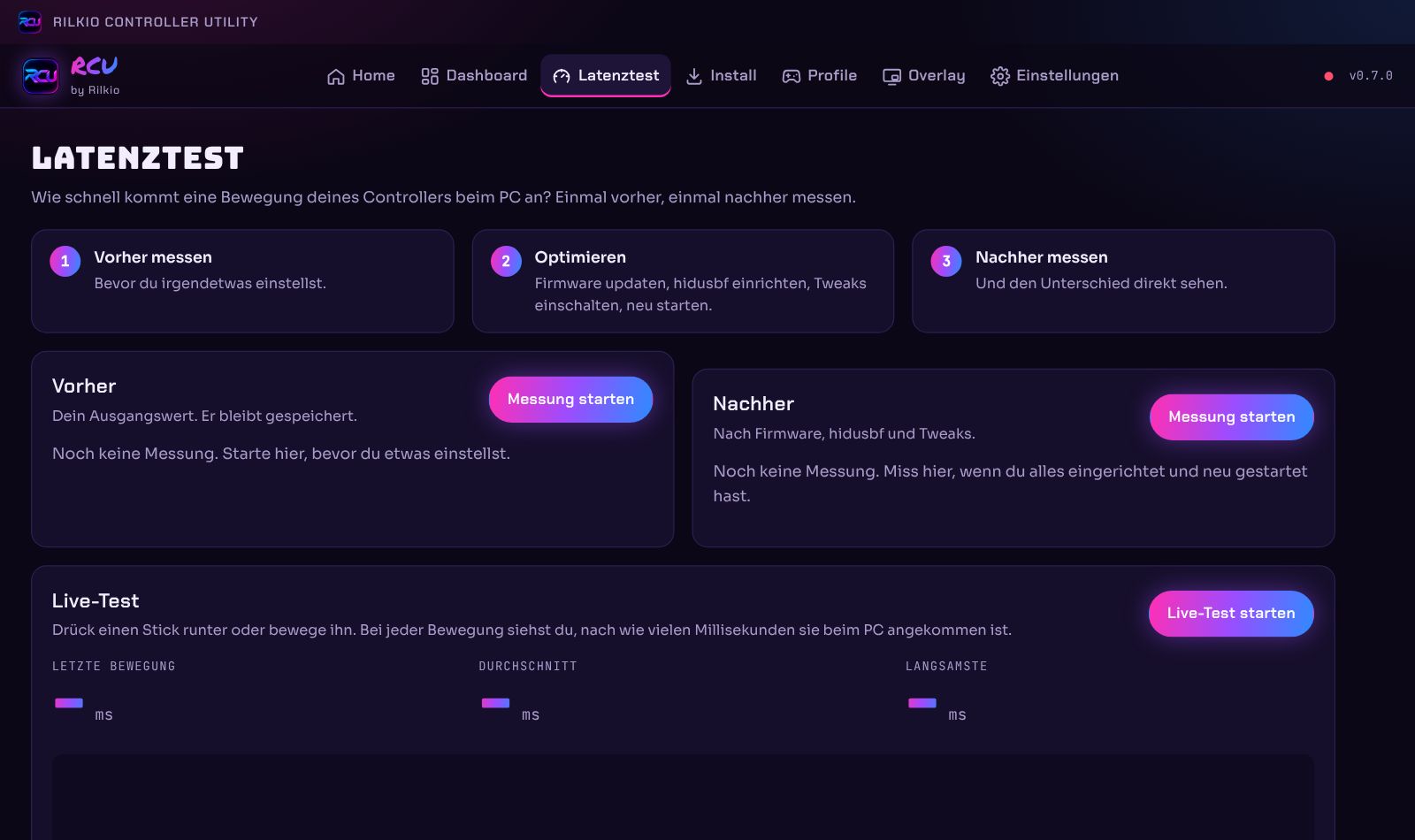
Task: Click the v0.7.0 version label
Action: point(1371,76)
